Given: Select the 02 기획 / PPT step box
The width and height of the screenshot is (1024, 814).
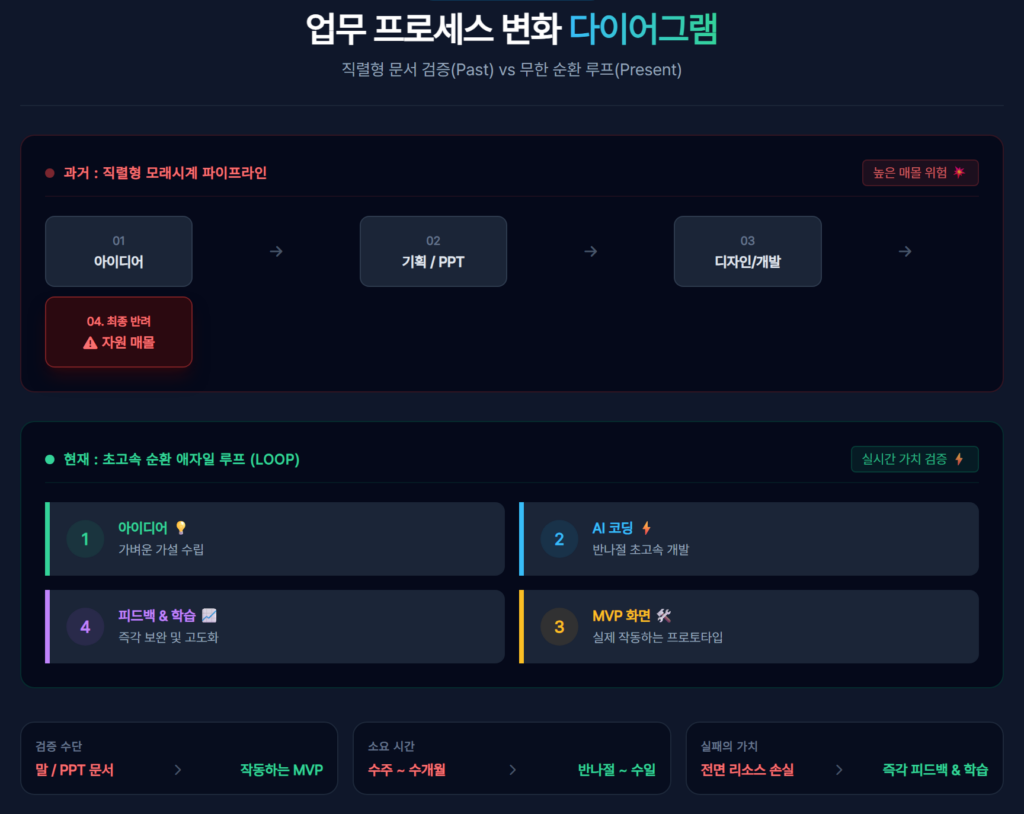Looking at the screenshot, I should [x=433, y=252].
